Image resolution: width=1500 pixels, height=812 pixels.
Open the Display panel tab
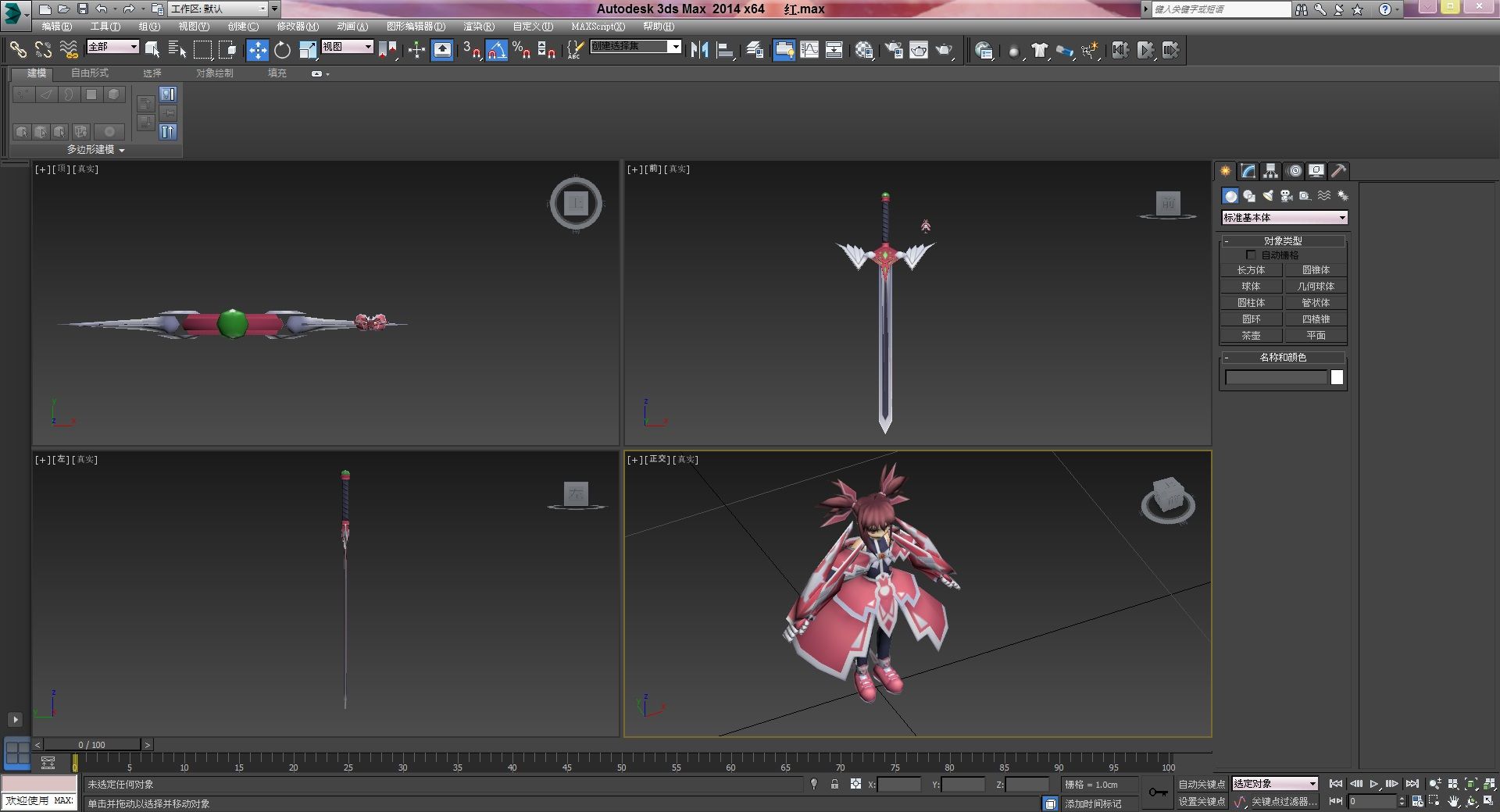[x=1316, y=171]
